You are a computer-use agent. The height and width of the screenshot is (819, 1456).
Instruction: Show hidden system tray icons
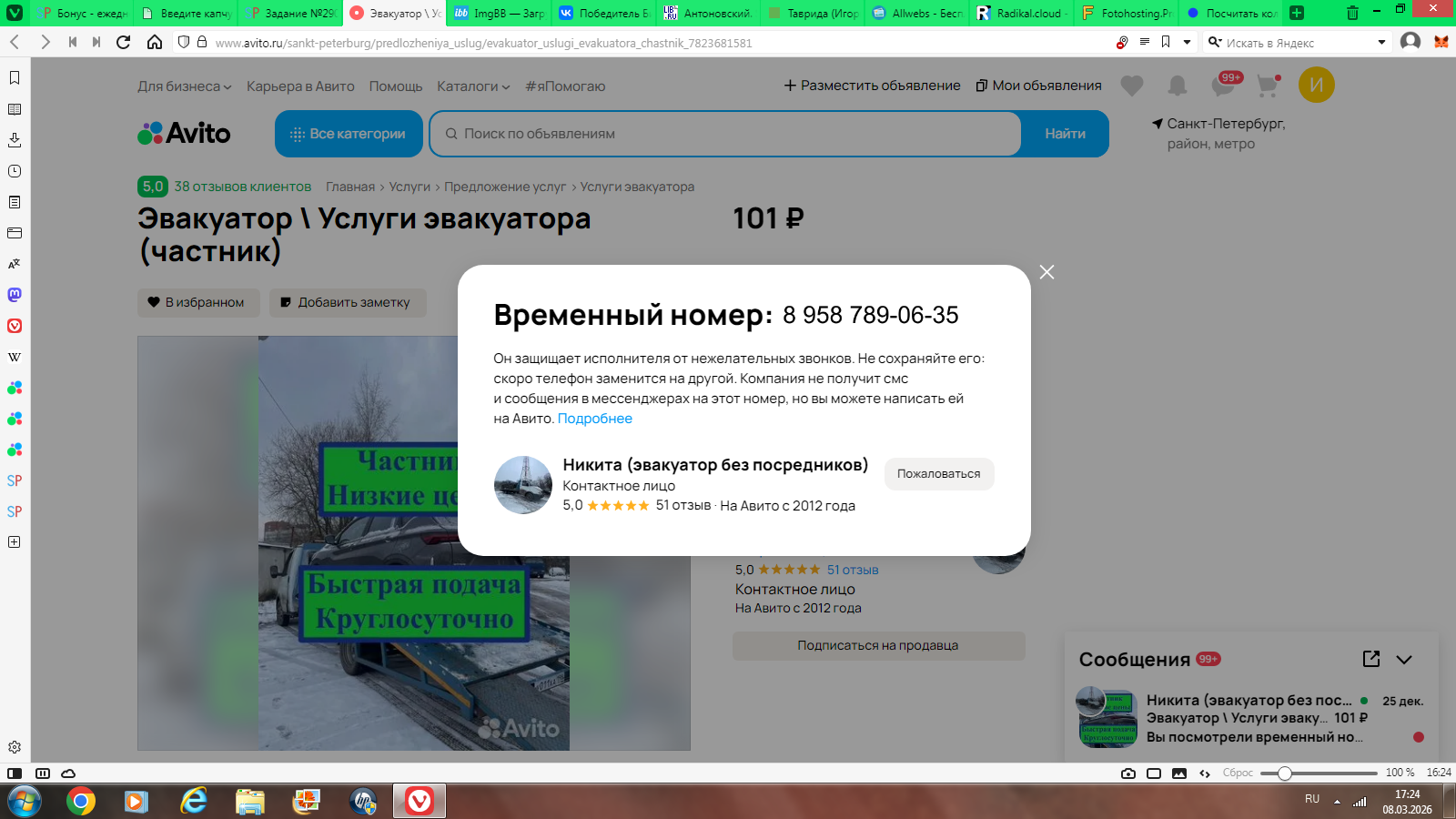click(1337, 802)
